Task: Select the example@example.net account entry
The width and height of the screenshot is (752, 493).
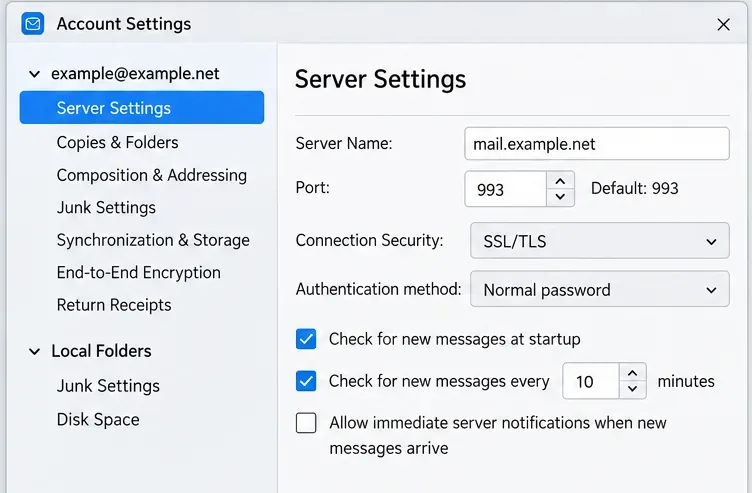Action: coord(135,73)
